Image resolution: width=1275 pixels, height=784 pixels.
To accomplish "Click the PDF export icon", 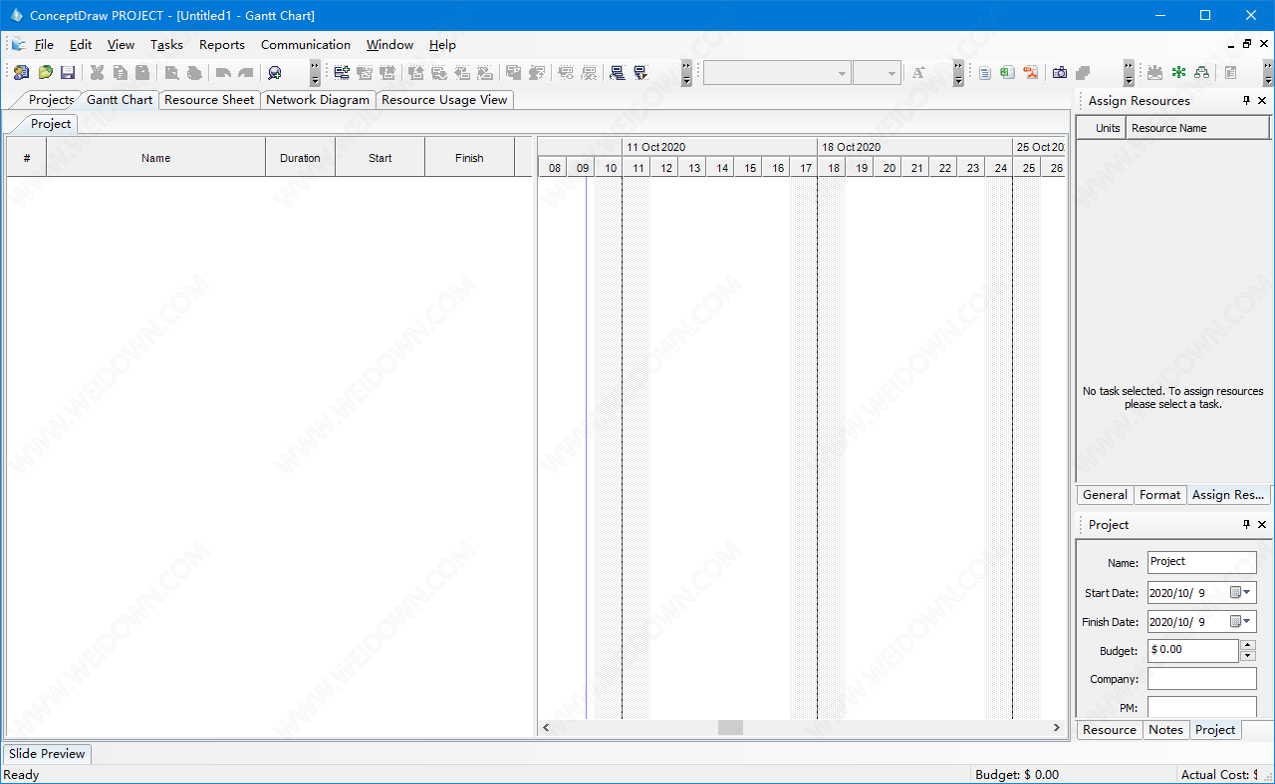I will 1030,72.
